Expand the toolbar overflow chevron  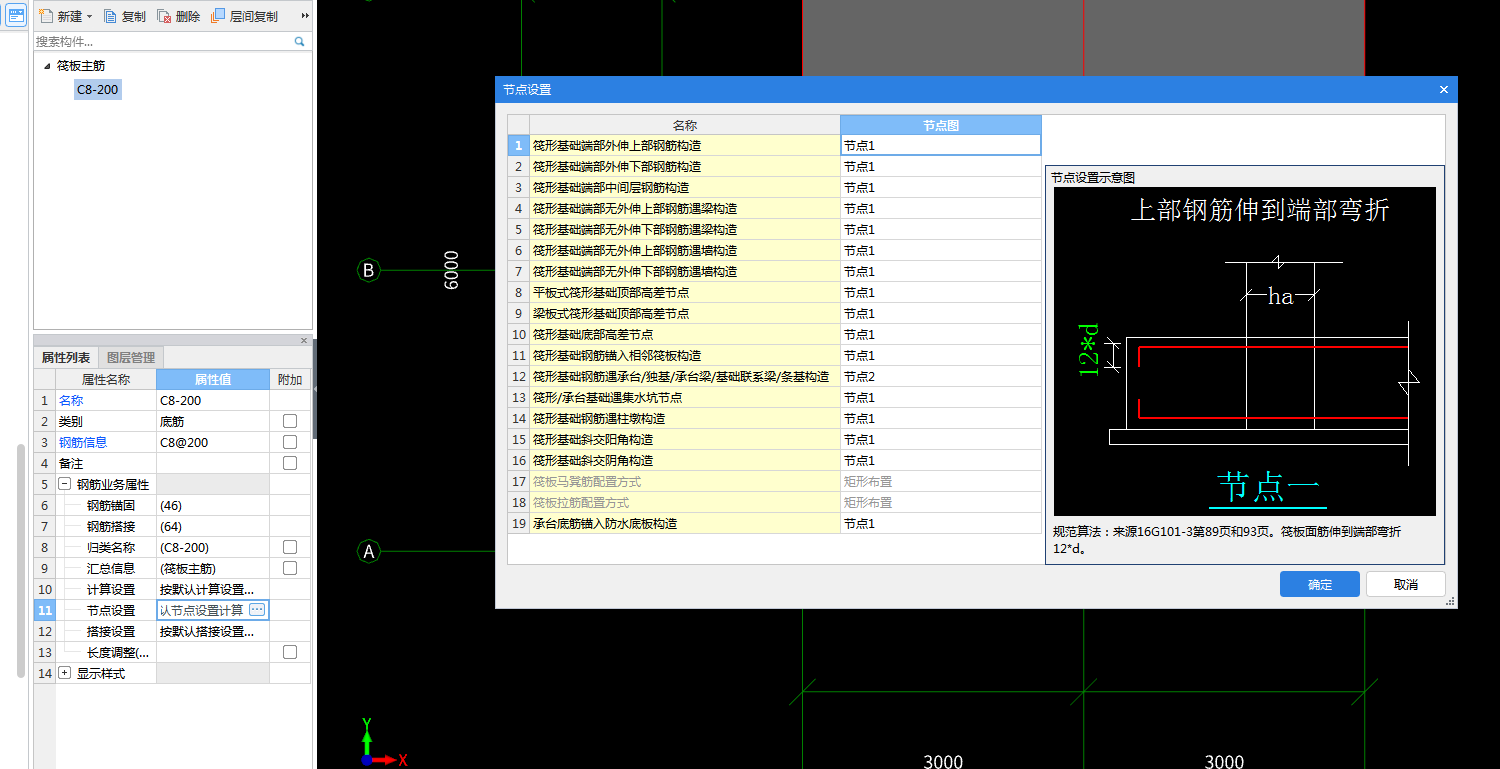tap(305, 16)
